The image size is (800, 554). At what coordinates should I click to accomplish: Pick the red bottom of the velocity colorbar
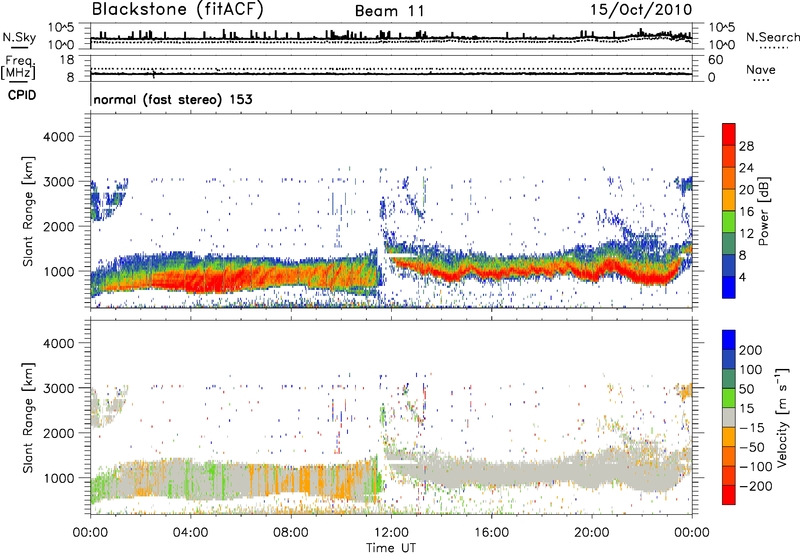point(729,495)
